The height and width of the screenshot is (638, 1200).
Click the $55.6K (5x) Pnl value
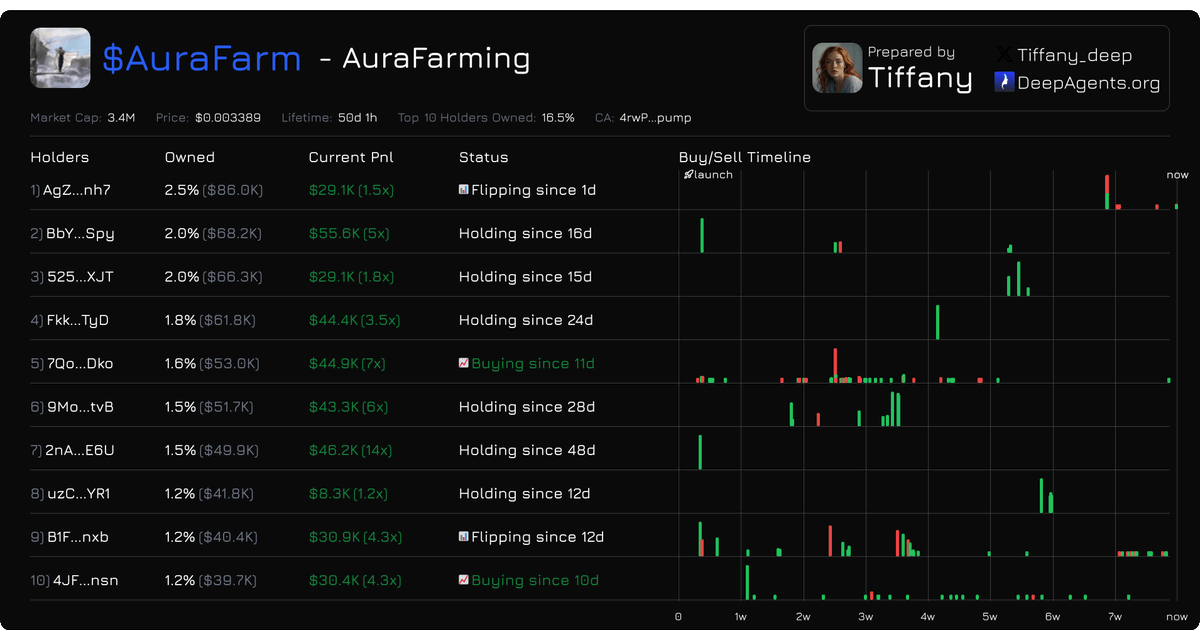pyautogui.click(x=349, y=233)
